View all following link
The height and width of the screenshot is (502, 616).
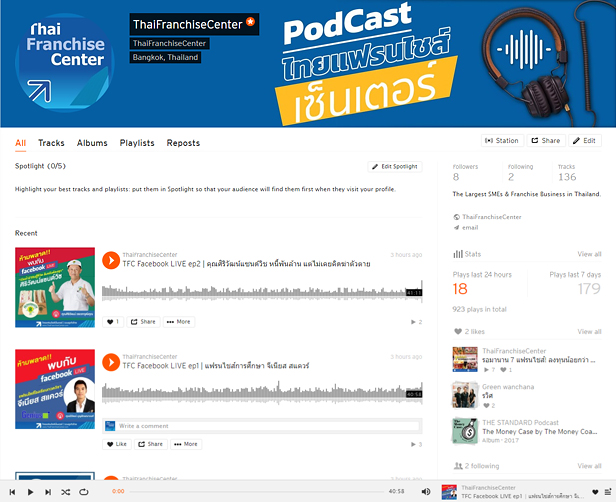[x=589, y=466]
